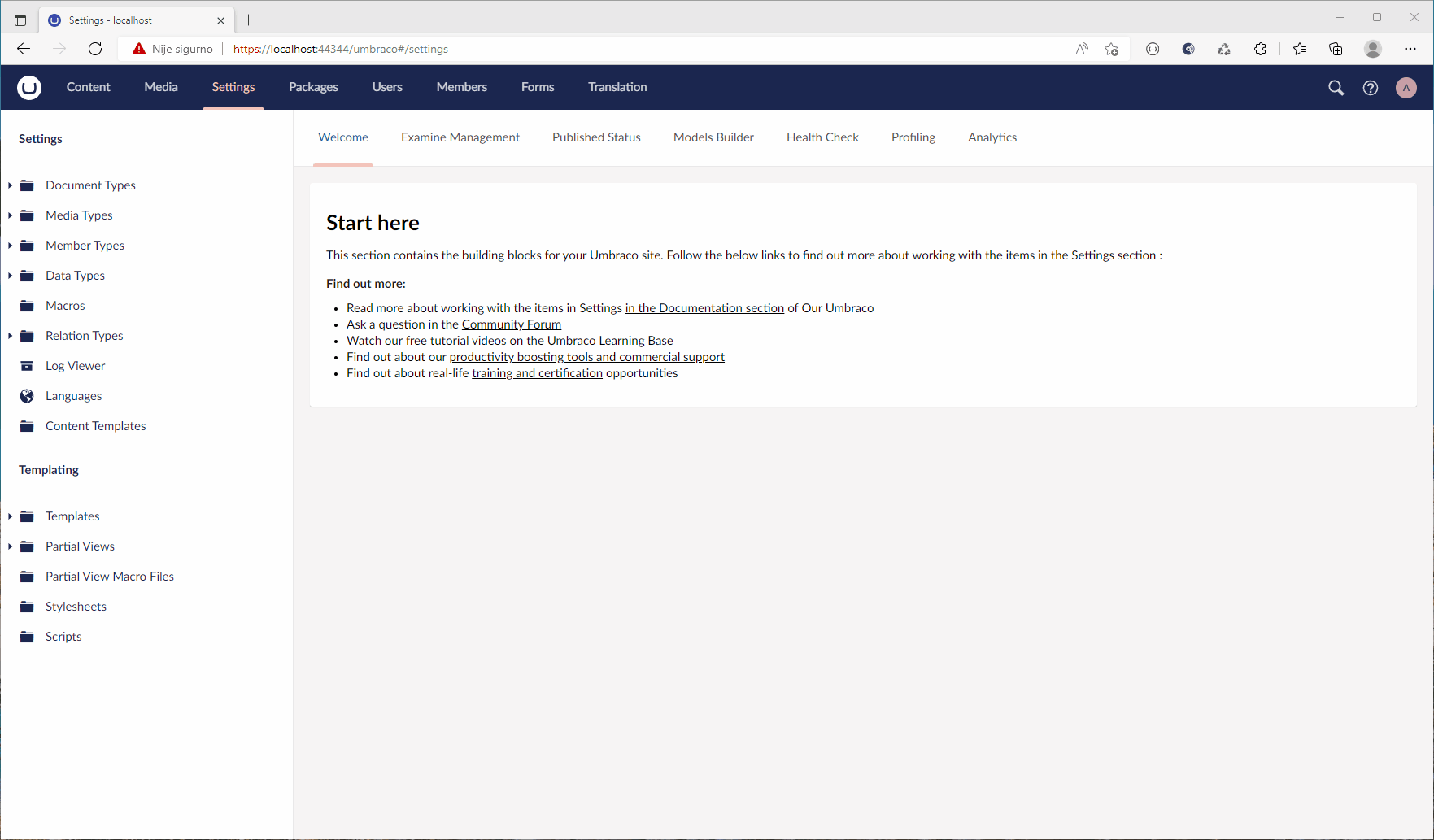This screenshot has height=840, width=1434.
Task: Expand the Member Types tree node
Action: (x=10, y=246)
